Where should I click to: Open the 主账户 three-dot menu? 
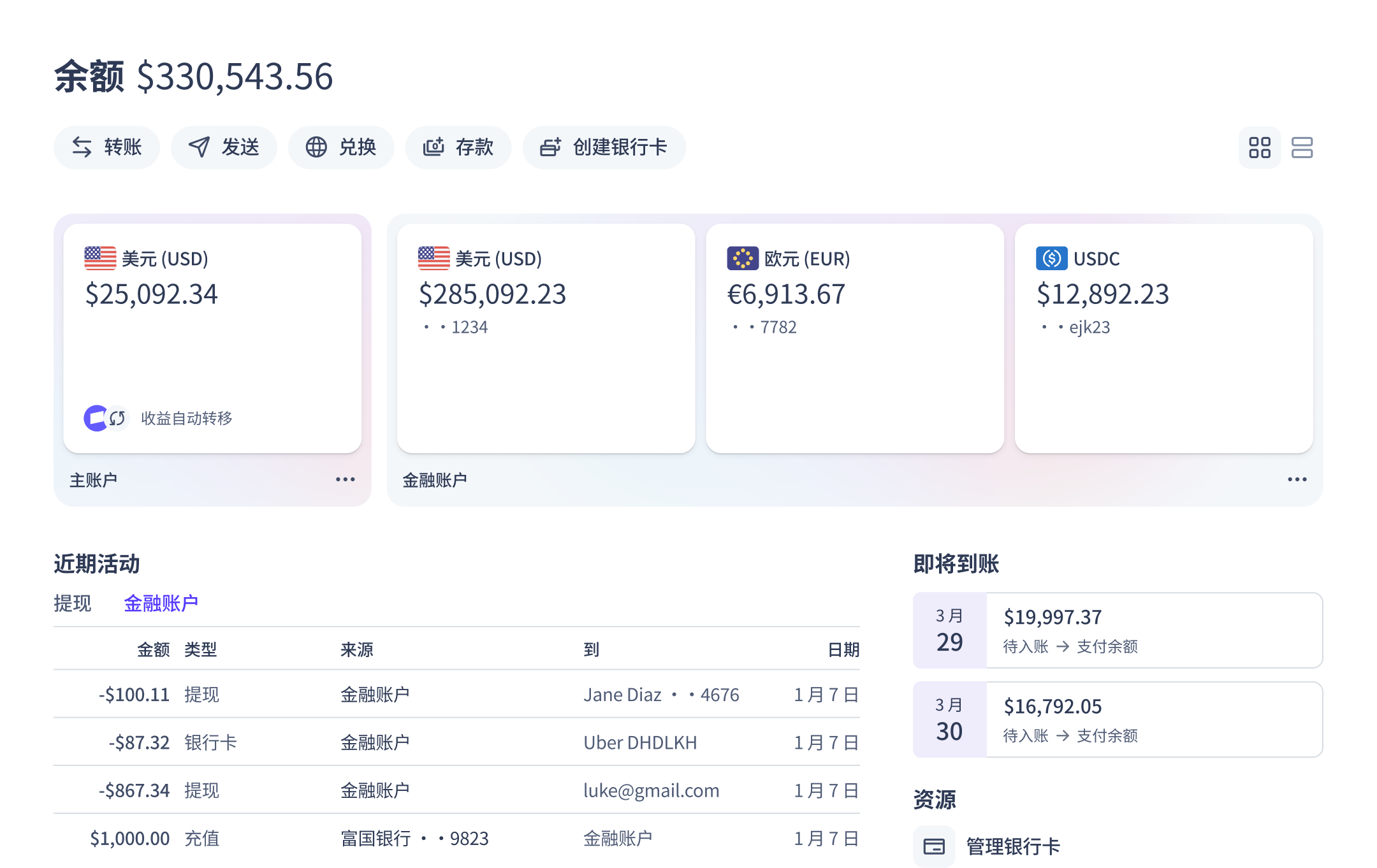pos(345,479)
